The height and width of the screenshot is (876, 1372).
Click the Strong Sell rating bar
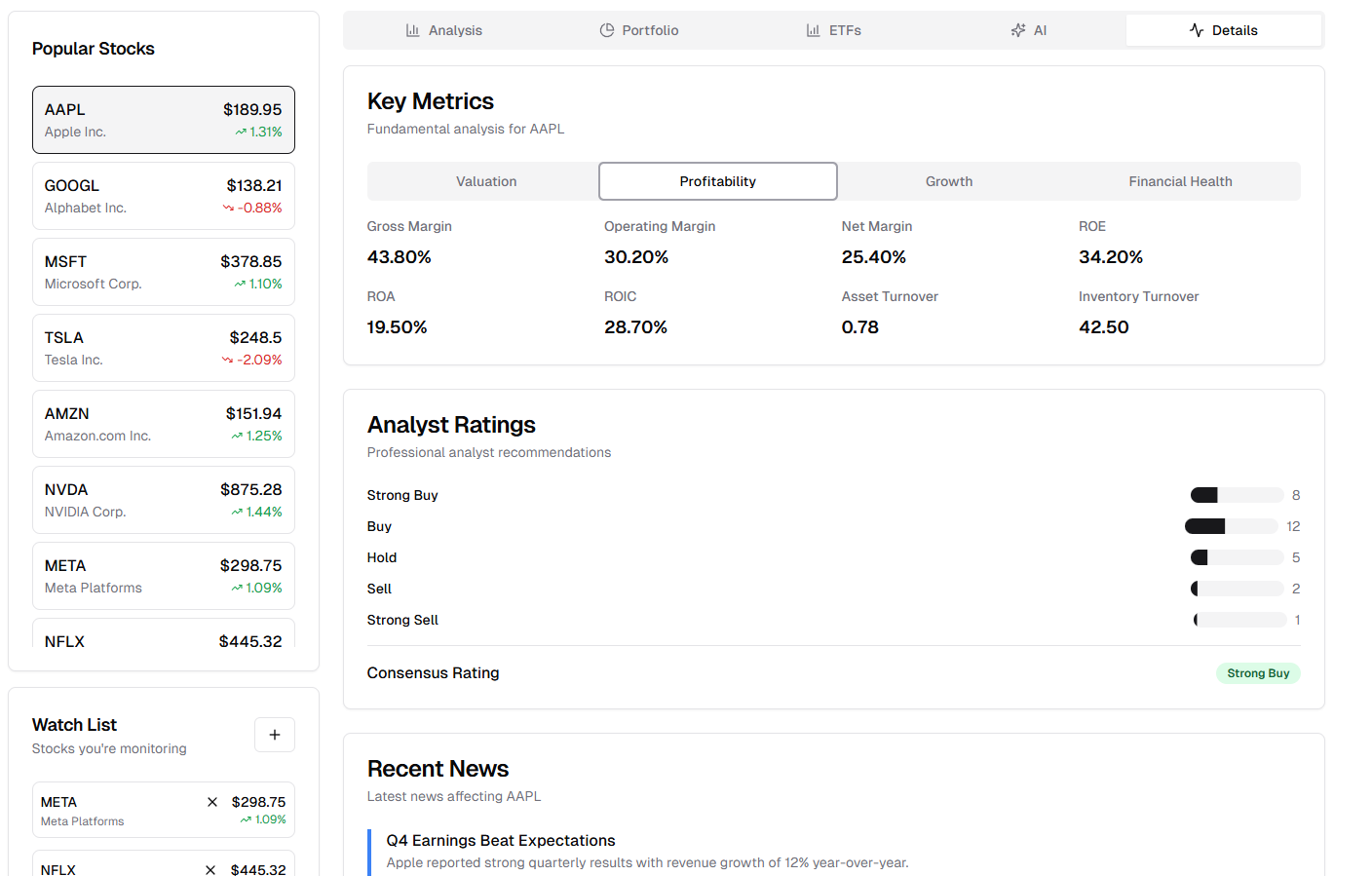(x=1239, y=620)
